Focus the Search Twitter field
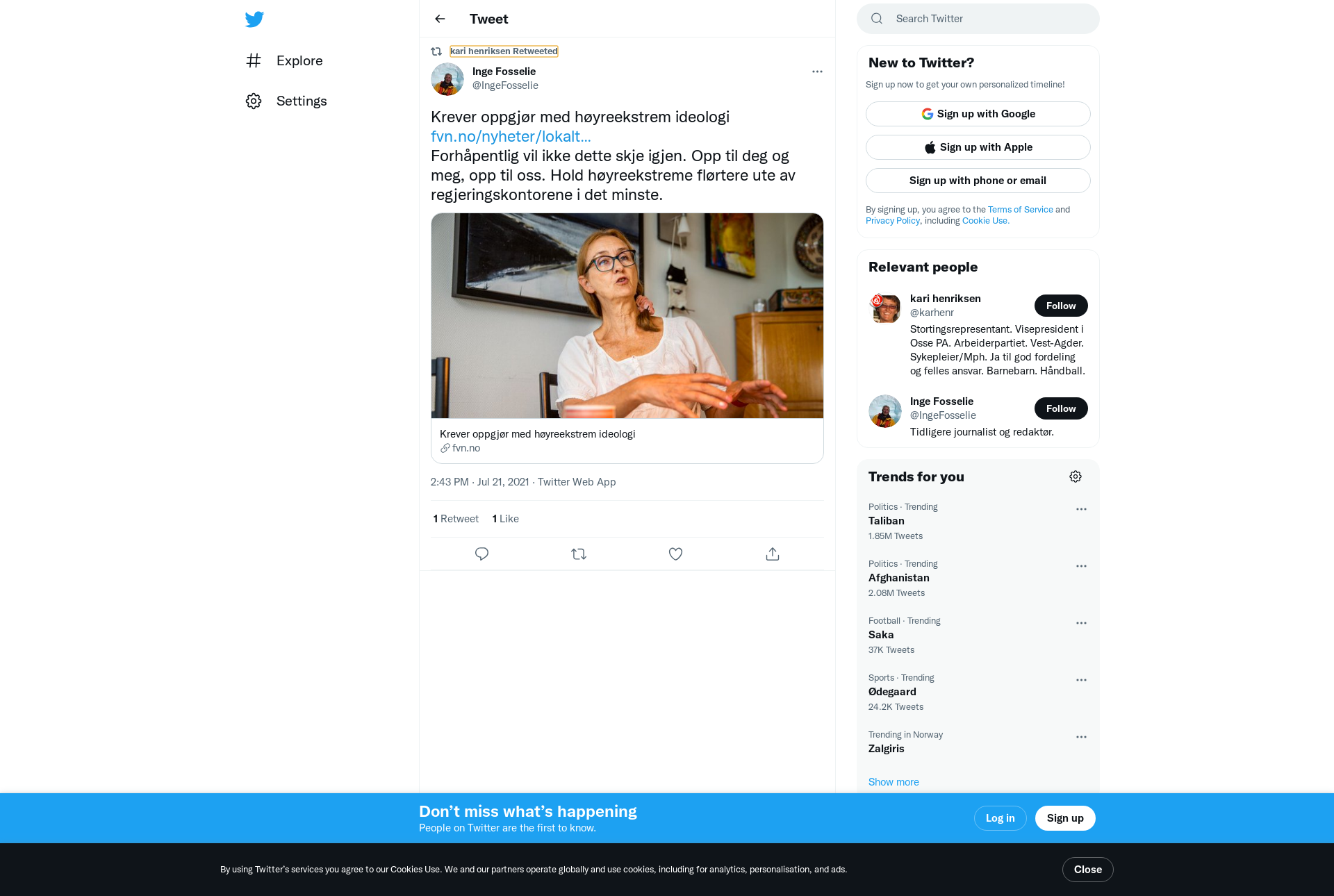The image size is (1334, 896). click(978, 19)
